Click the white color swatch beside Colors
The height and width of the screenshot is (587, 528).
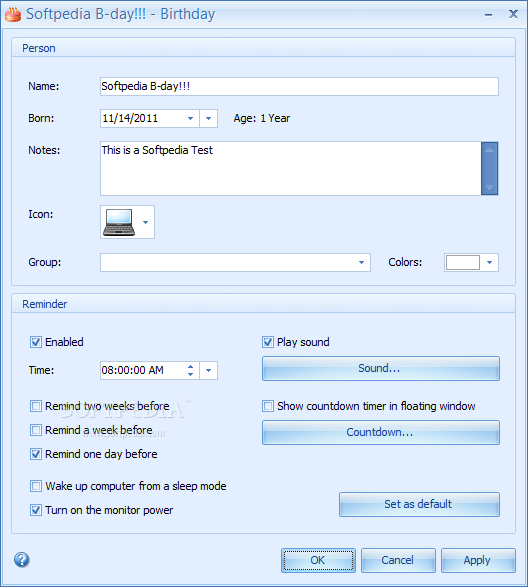[x=463, y=262]
